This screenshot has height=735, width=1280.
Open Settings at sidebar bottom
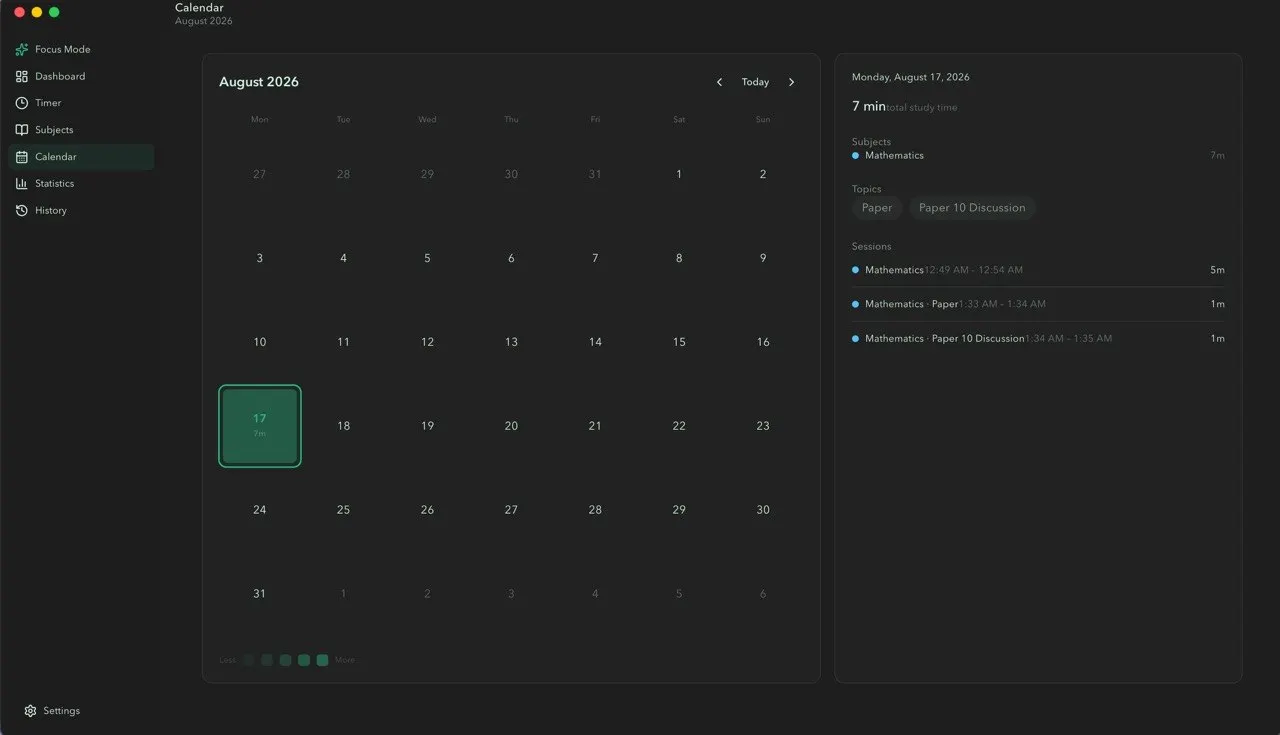point(52,711)
